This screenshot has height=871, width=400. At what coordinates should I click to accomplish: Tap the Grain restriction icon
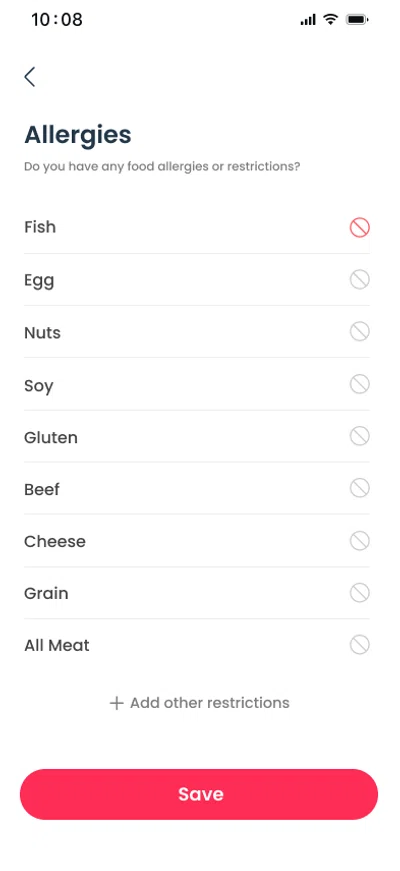[x=359, y=593]
